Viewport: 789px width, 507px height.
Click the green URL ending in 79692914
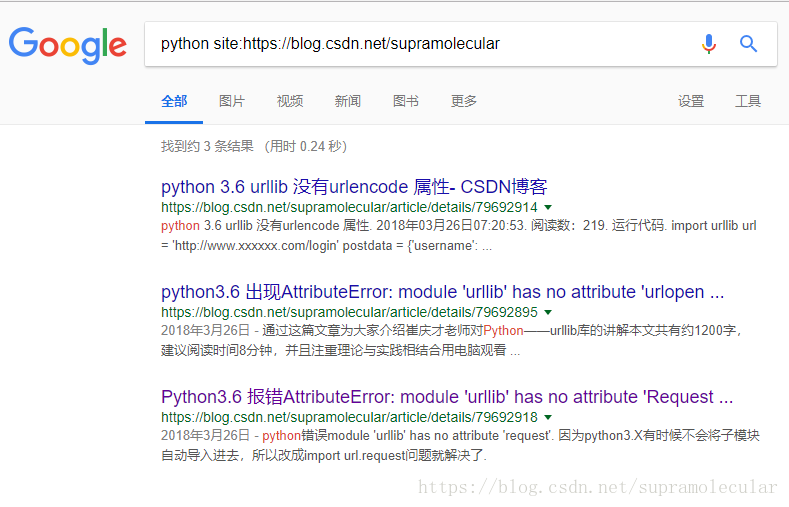(x=349, y=207)
